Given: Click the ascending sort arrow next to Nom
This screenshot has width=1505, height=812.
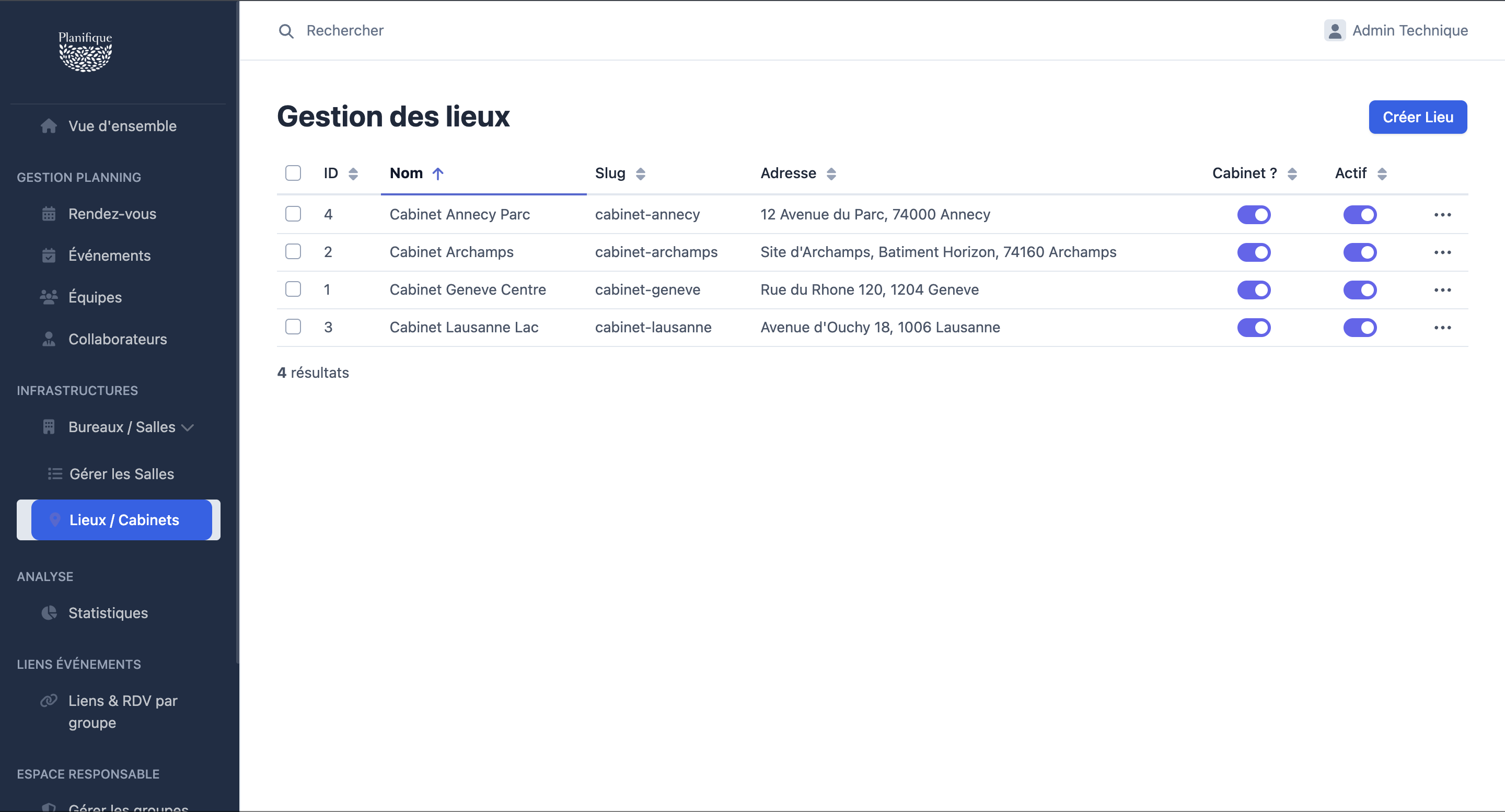Looking at the screenshot, I should pos(437,173).
